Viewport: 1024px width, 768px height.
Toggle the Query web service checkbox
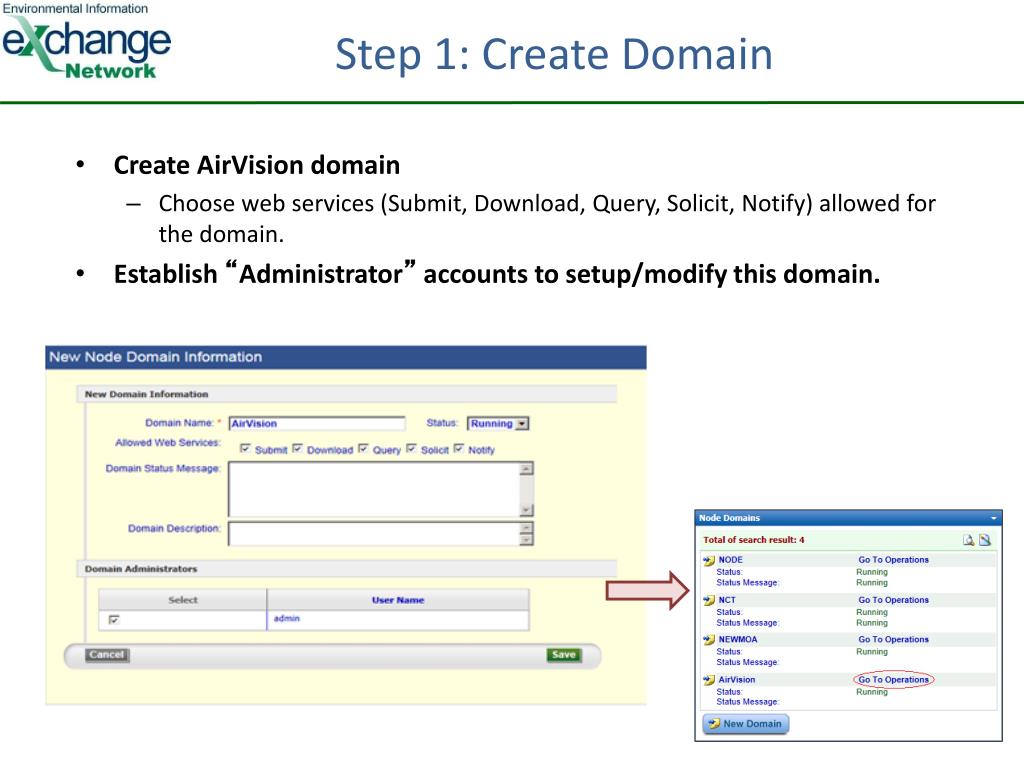click(x=363, y=449)
